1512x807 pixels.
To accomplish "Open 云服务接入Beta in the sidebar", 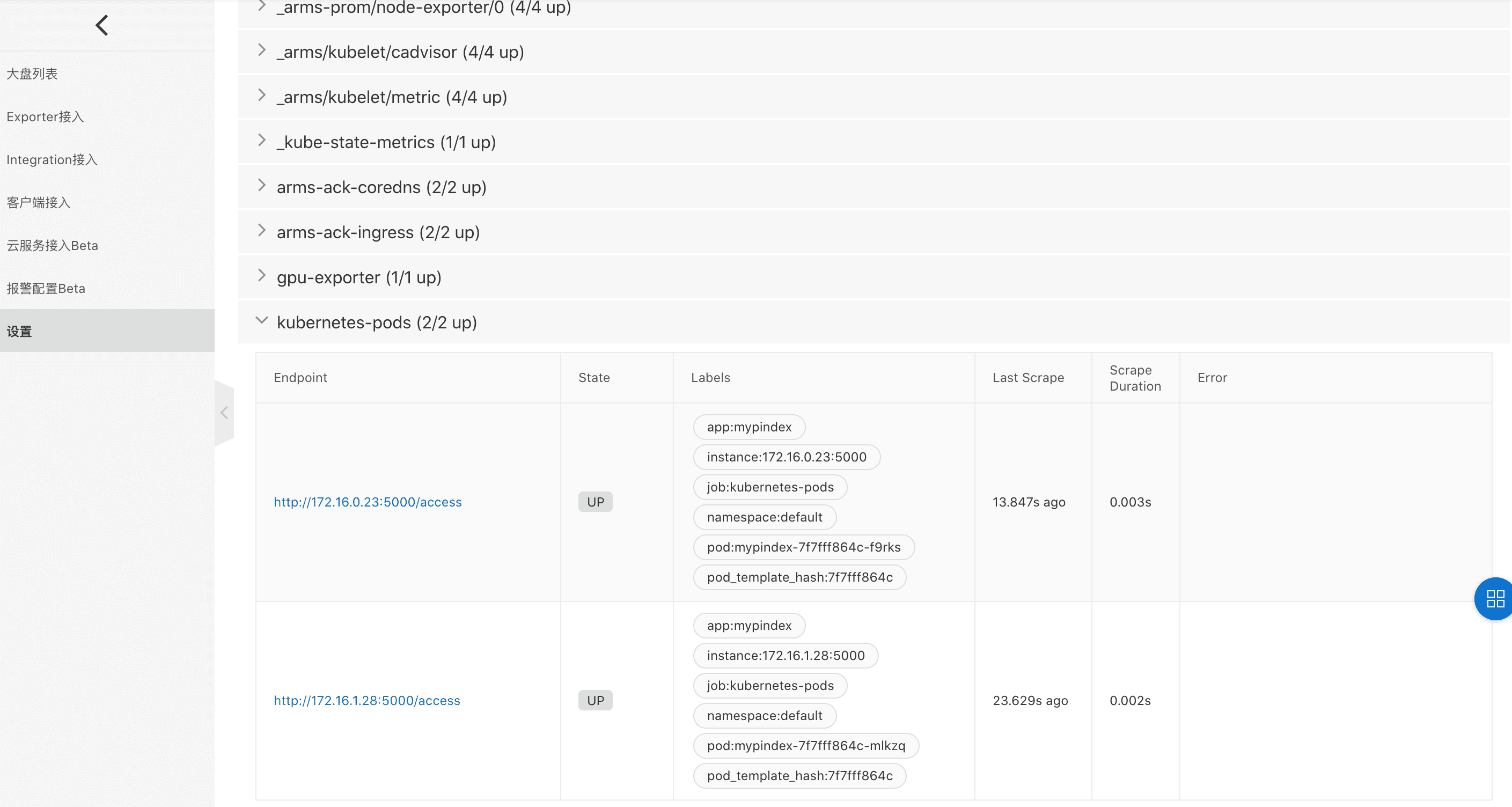I will (x=52, y=245).
